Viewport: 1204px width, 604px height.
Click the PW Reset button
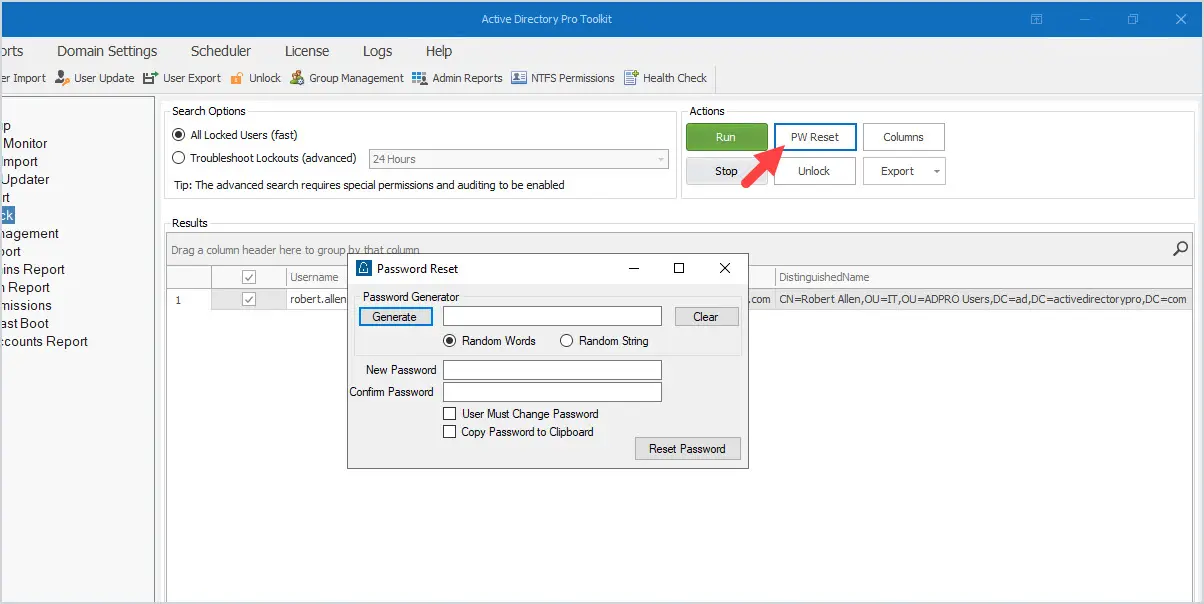815,137
